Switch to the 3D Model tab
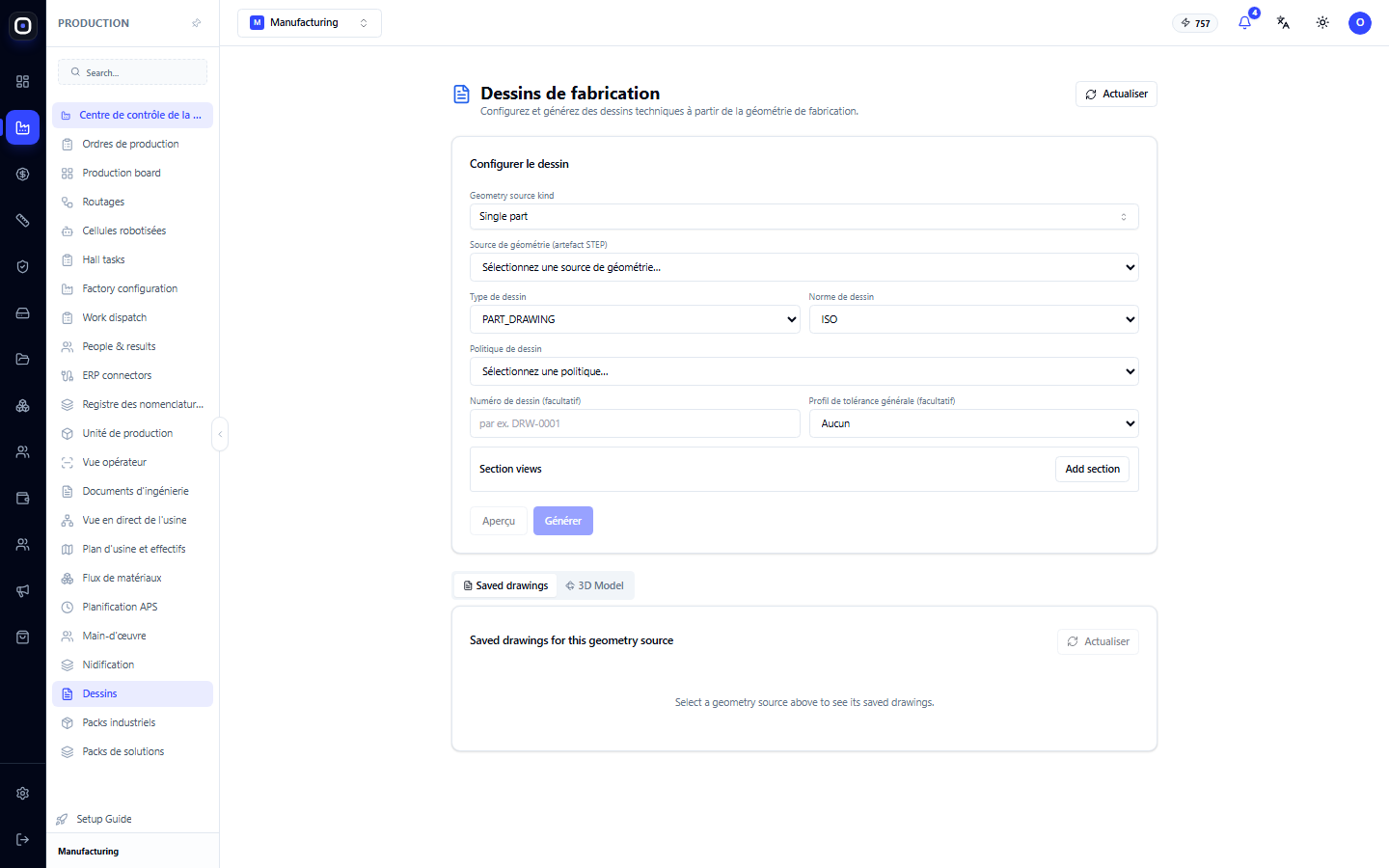 (x=594, y=585)
